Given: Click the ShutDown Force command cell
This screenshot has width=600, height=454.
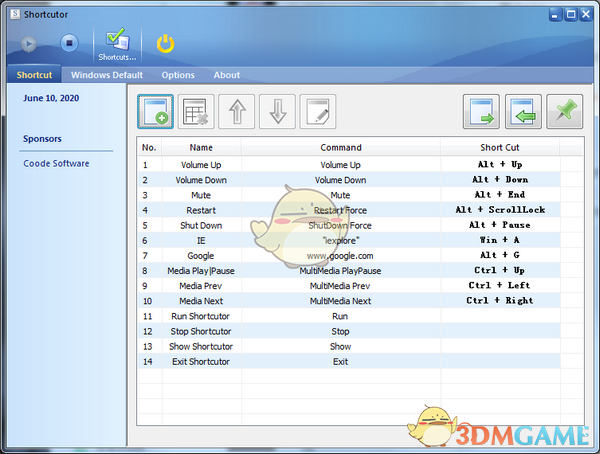Looking at the screenshot, I should click(341, 225).
